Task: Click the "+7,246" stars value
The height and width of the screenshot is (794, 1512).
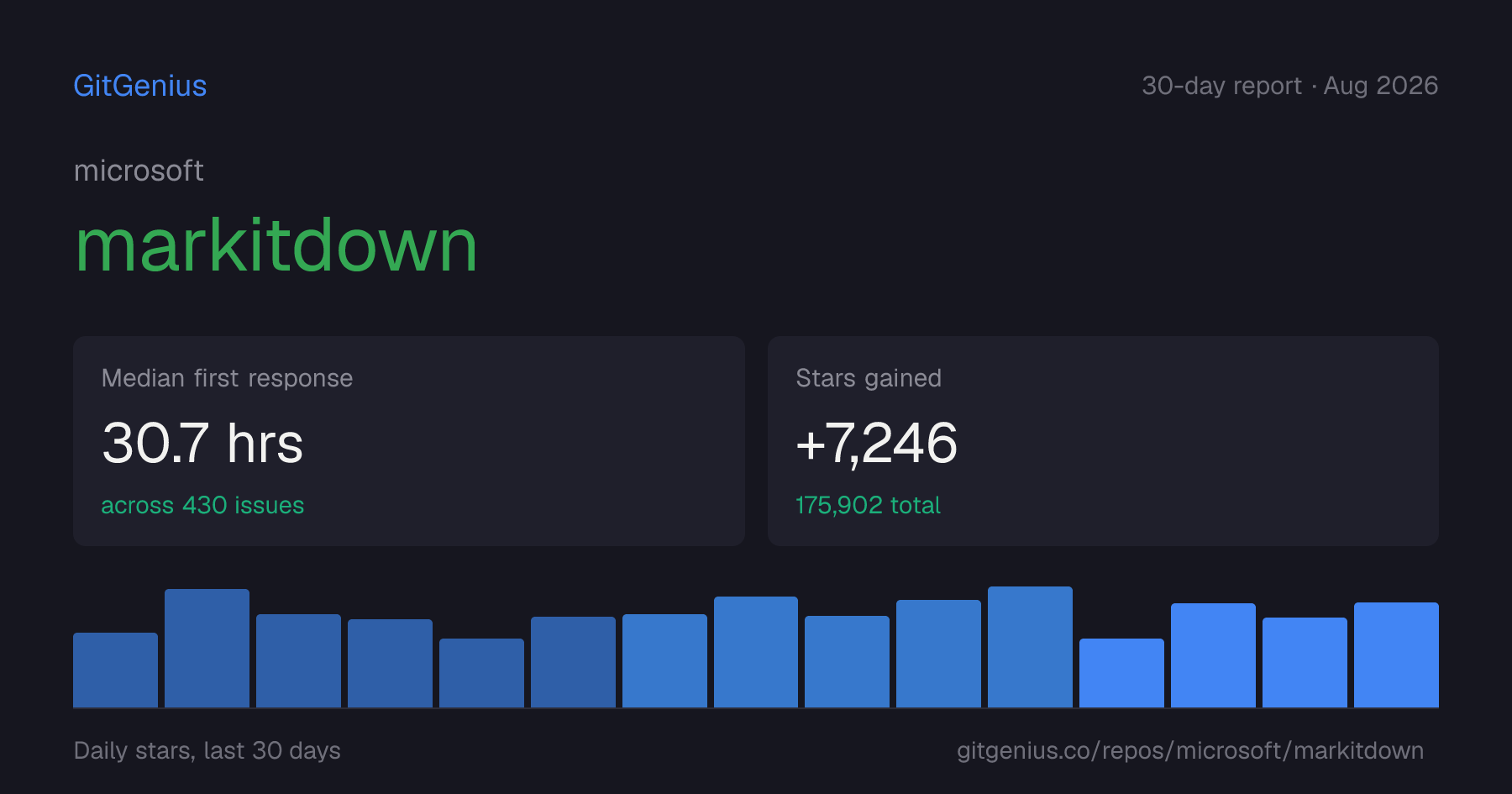Action: click(876, 443)
